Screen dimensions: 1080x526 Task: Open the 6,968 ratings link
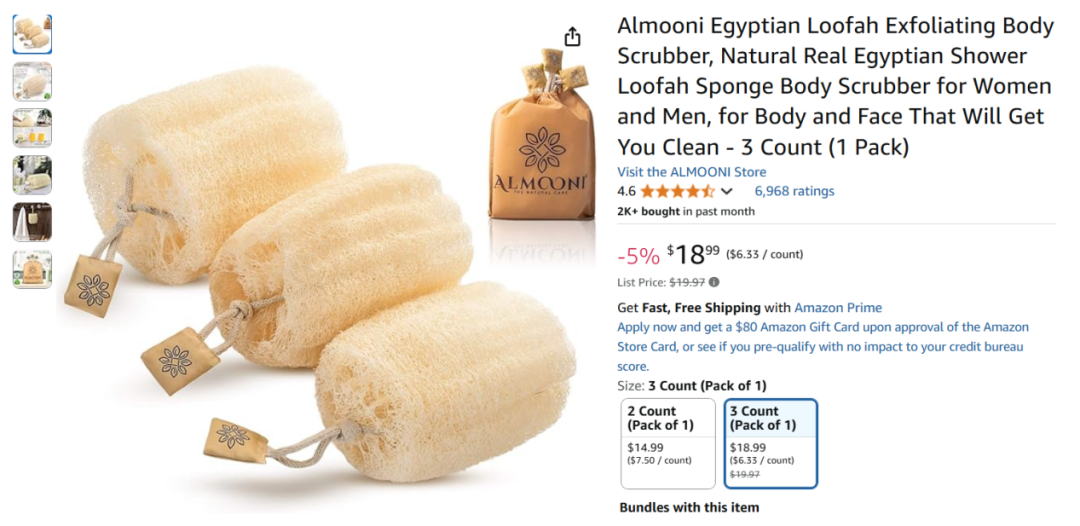[794, 191]
